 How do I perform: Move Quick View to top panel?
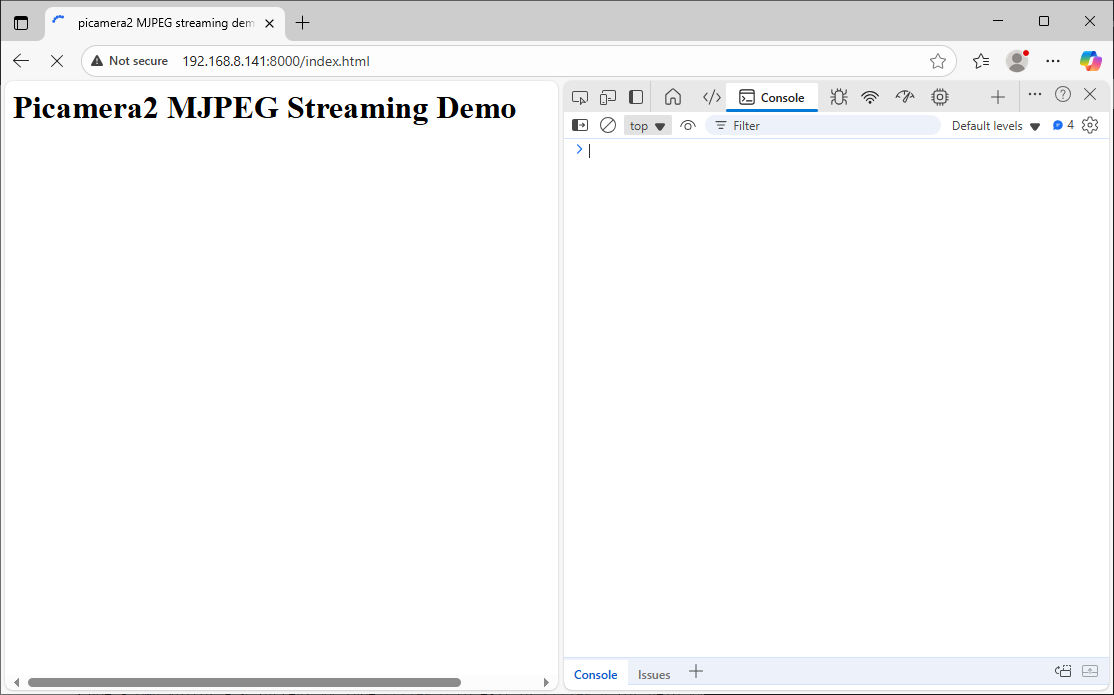[x=1063, y=671]
